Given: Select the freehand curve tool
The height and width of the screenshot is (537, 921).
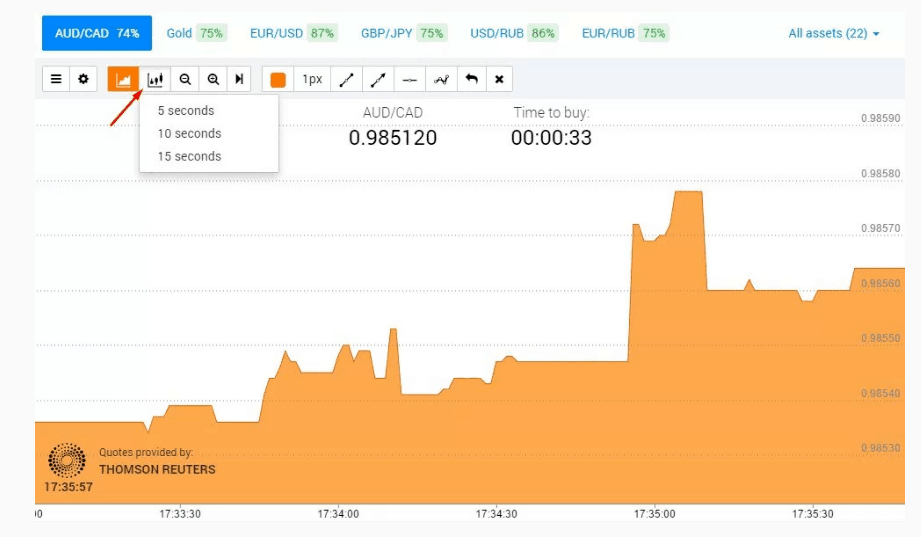Looking at the screenshot, I should click(x=442, y=79).
